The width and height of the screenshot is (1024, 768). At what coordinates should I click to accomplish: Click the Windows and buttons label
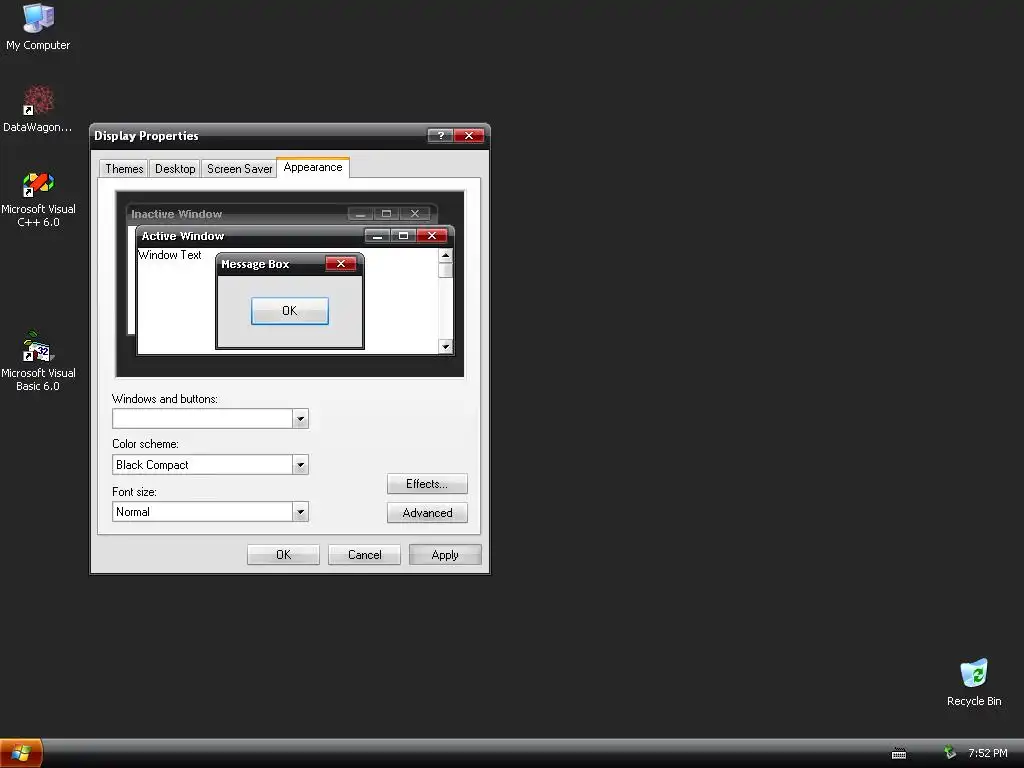(x=165, y=399)
